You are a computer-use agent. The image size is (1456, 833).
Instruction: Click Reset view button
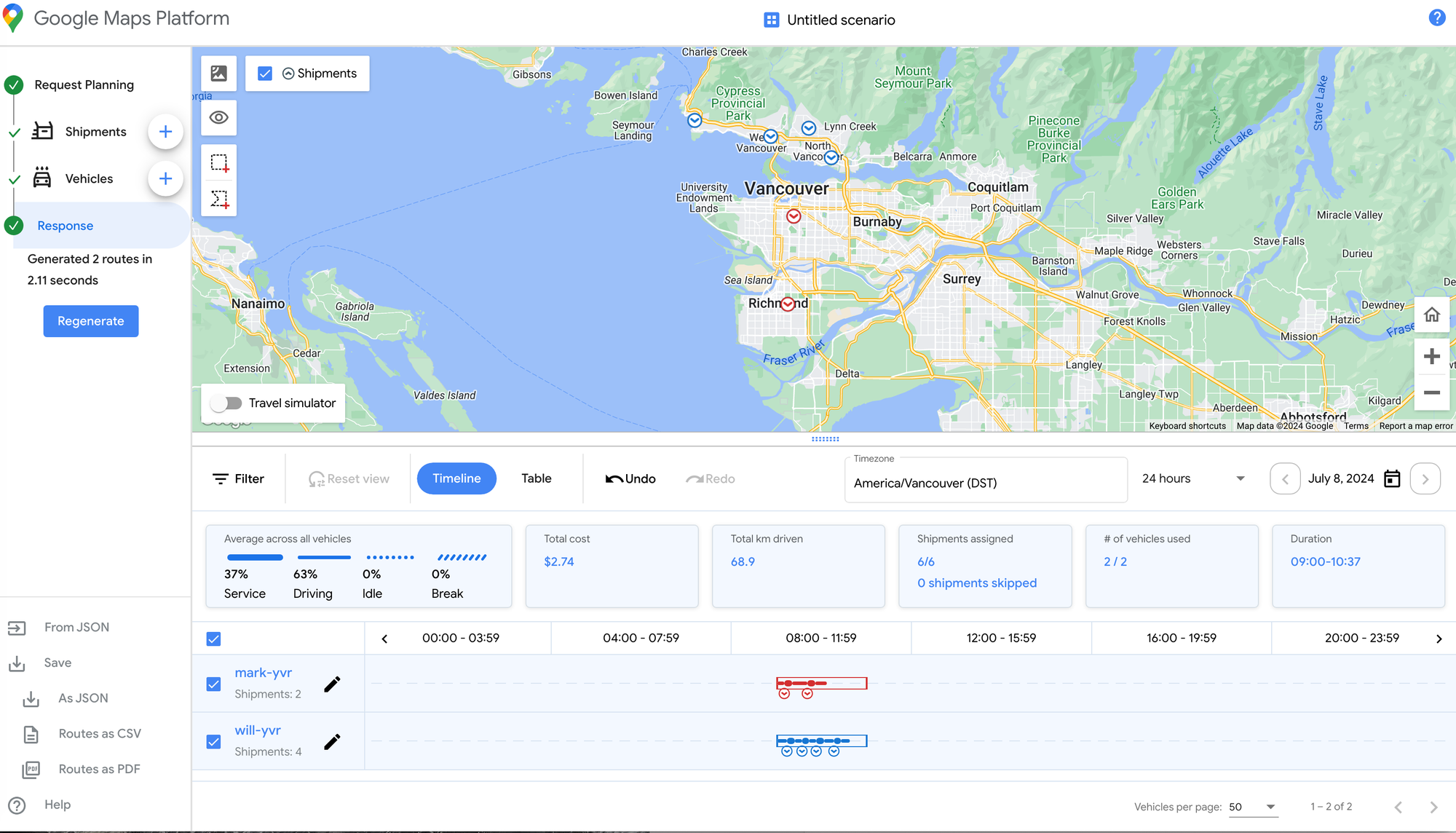[349, 478]
